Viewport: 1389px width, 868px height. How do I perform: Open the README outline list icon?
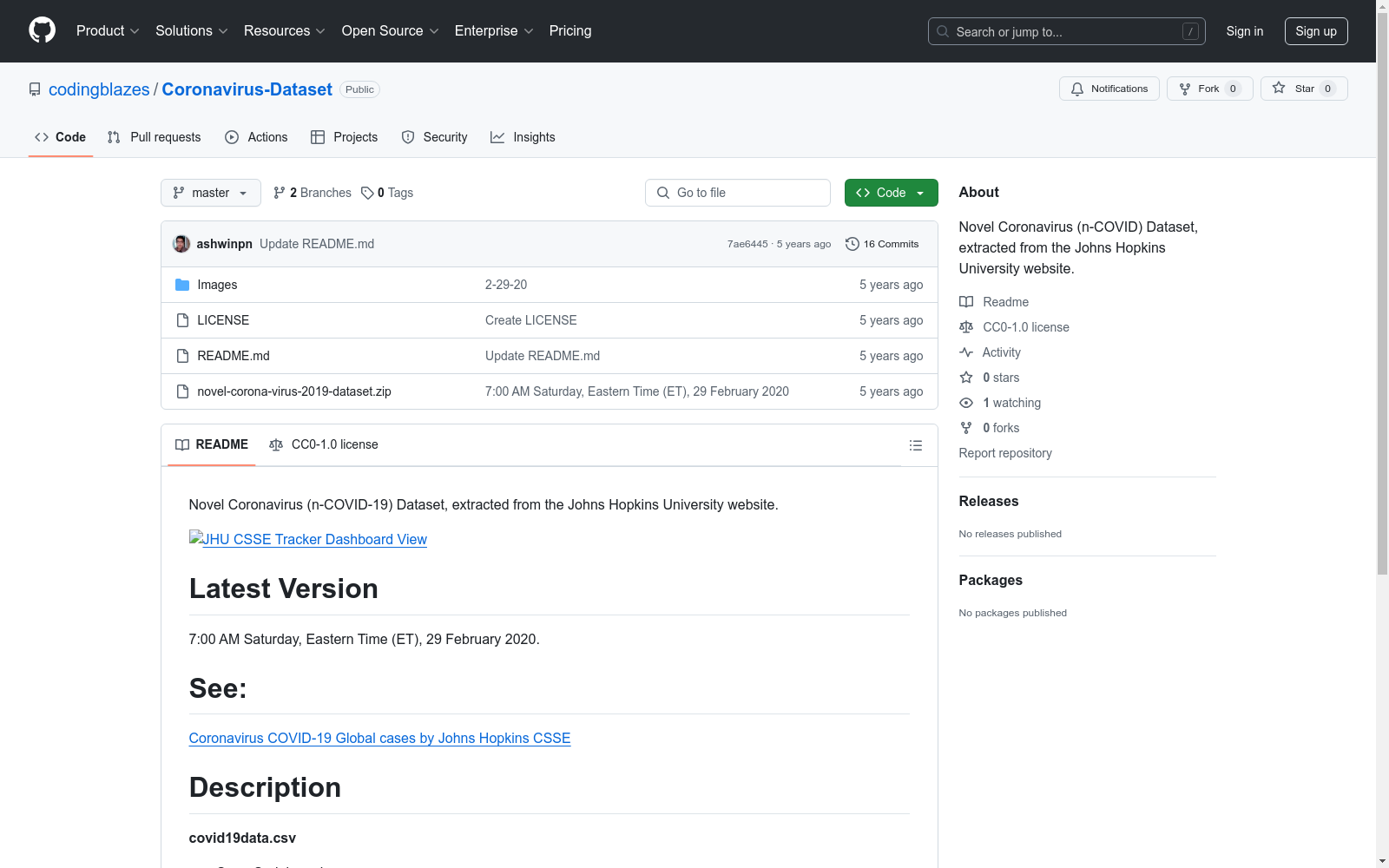click(x=916, y=445)
